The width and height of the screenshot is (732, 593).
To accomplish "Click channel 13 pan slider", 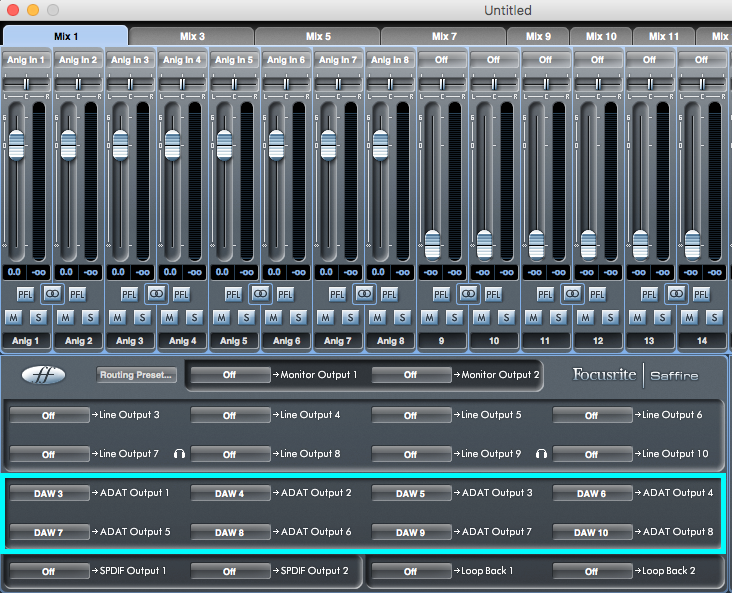I will [650, 84].
